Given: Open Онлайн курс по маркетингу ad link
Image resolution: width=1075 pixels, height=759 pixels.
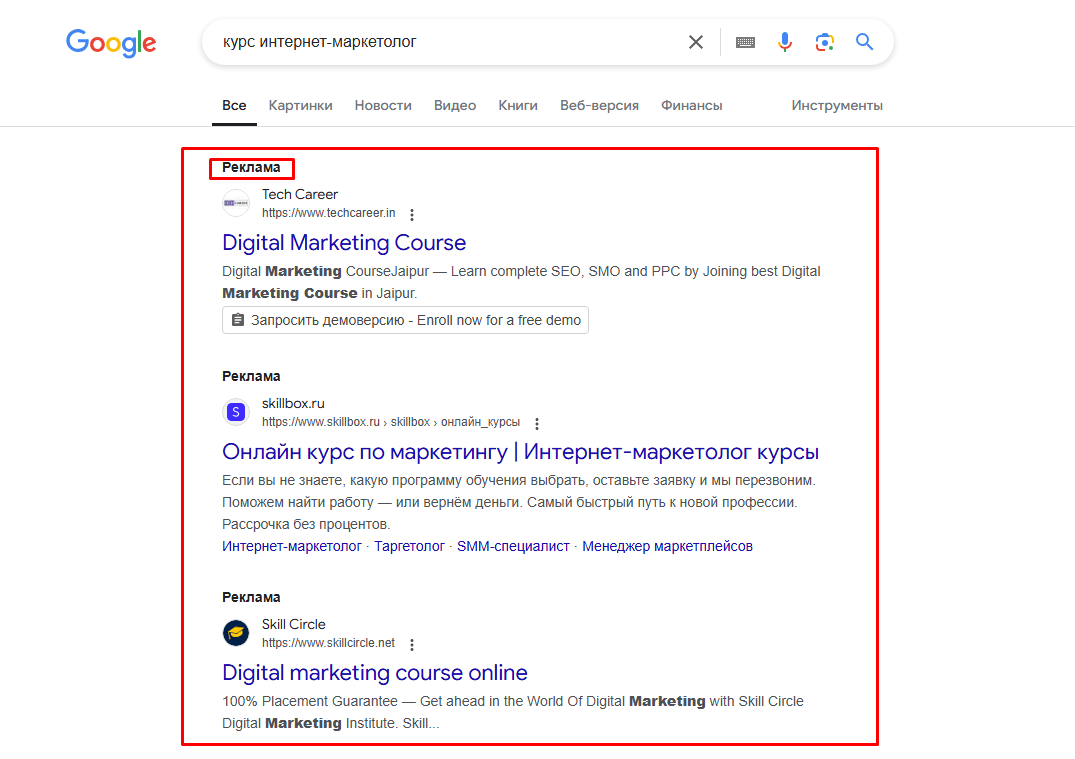Looking at the screenshot, I should click(520, 452).
